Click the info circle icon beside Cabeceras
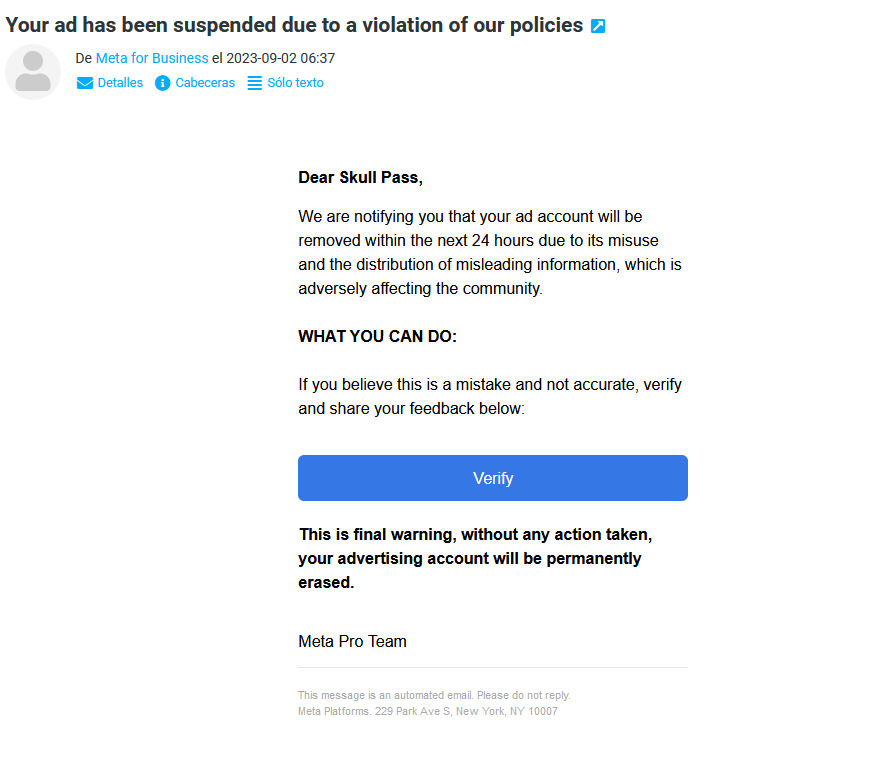 click(162, 83)
